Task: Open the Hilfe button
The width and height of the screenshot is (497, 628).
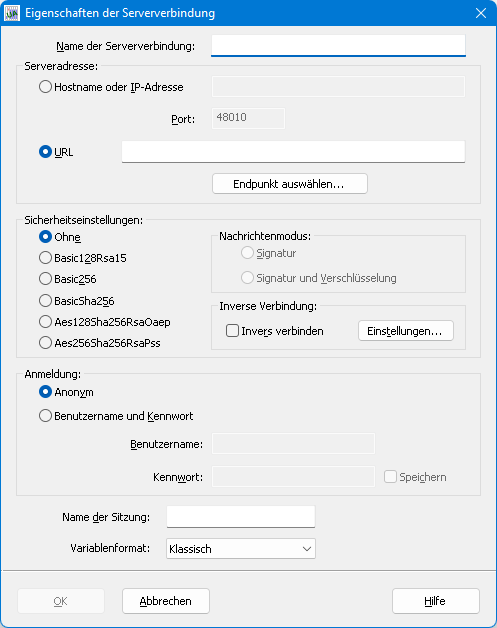Action: [x=436, y=601]
